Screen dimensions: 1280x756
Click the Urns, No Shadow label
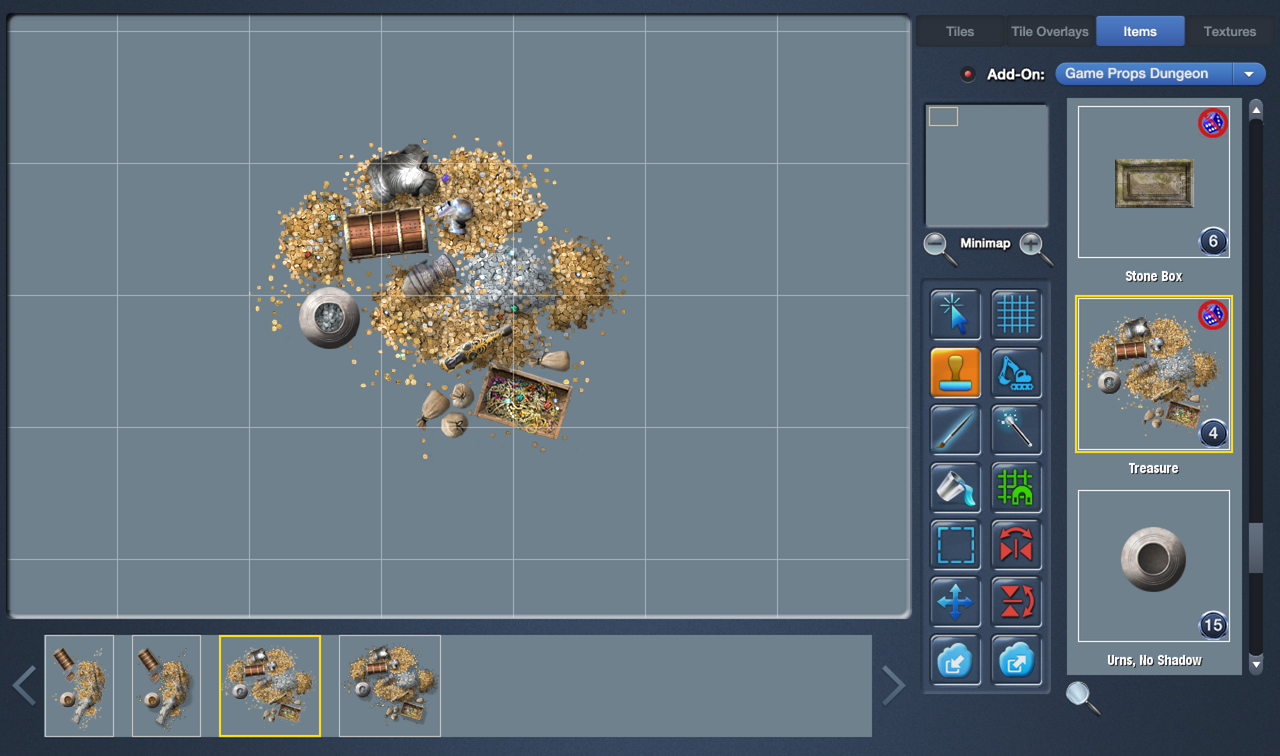[1154, 660]
